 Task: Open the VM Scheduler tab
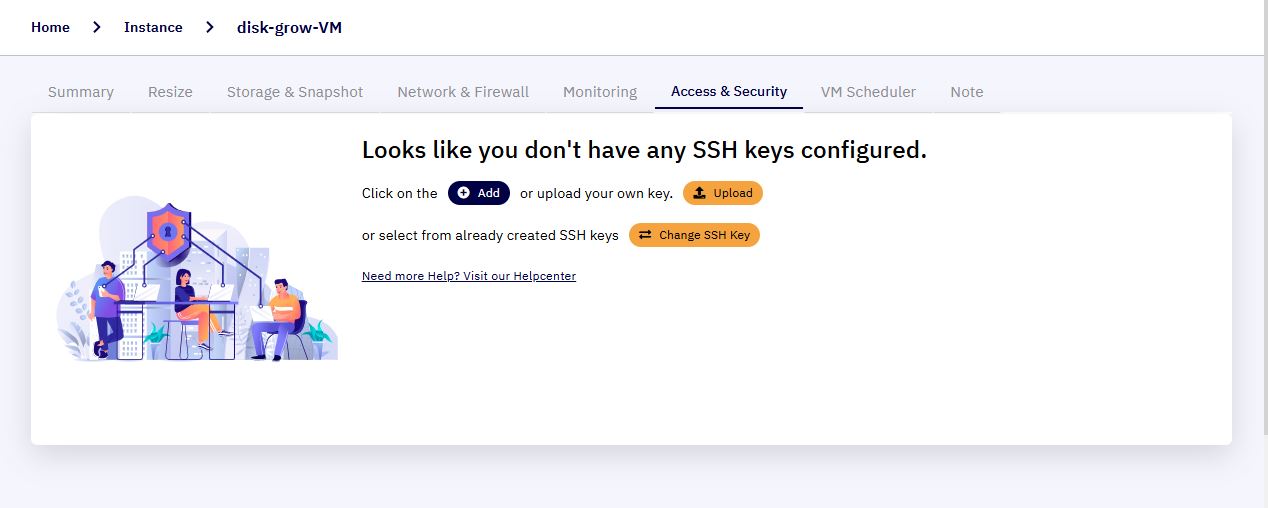pos(868,92)
